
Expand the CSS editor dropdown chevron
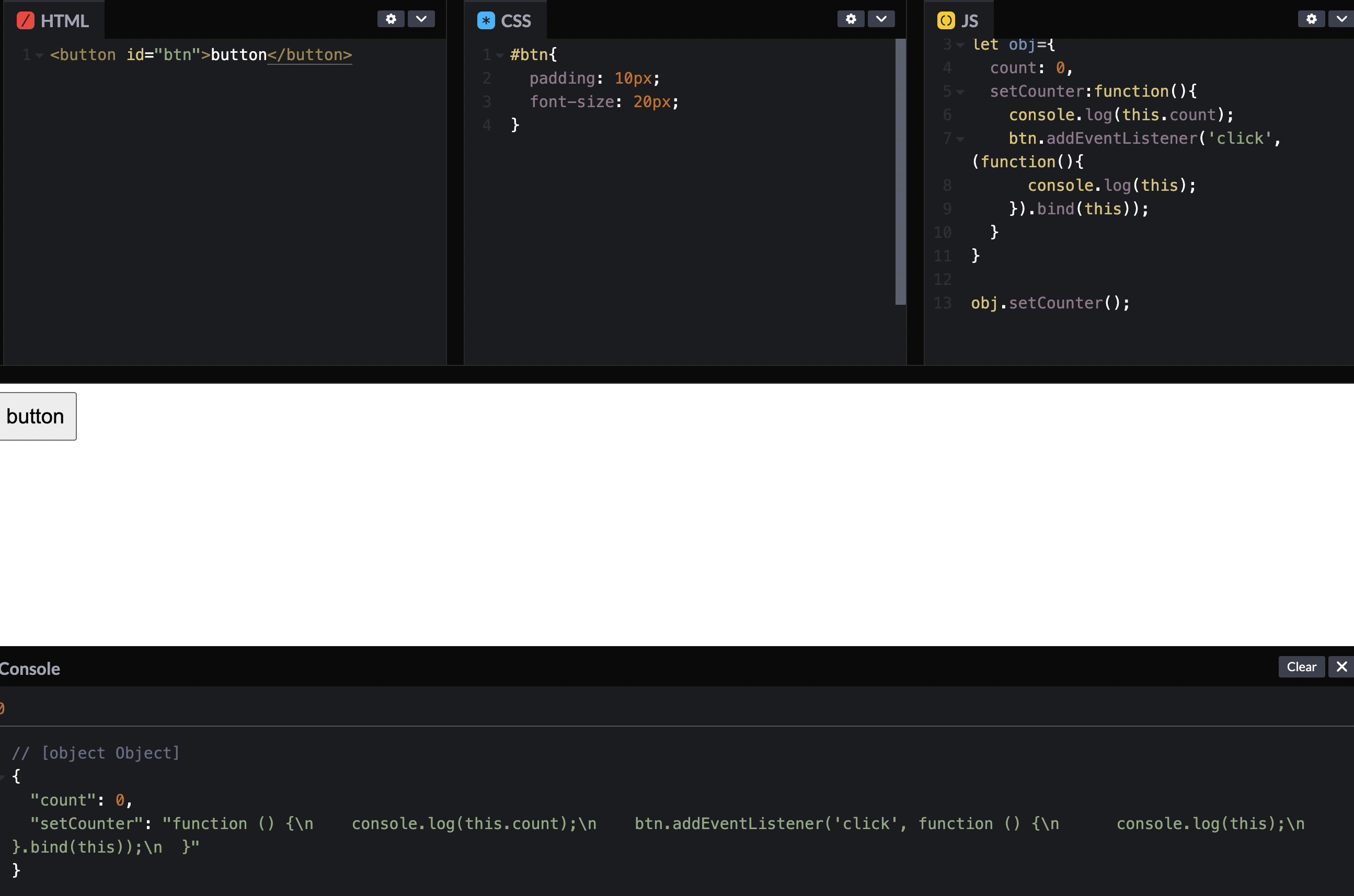[881, 19]
